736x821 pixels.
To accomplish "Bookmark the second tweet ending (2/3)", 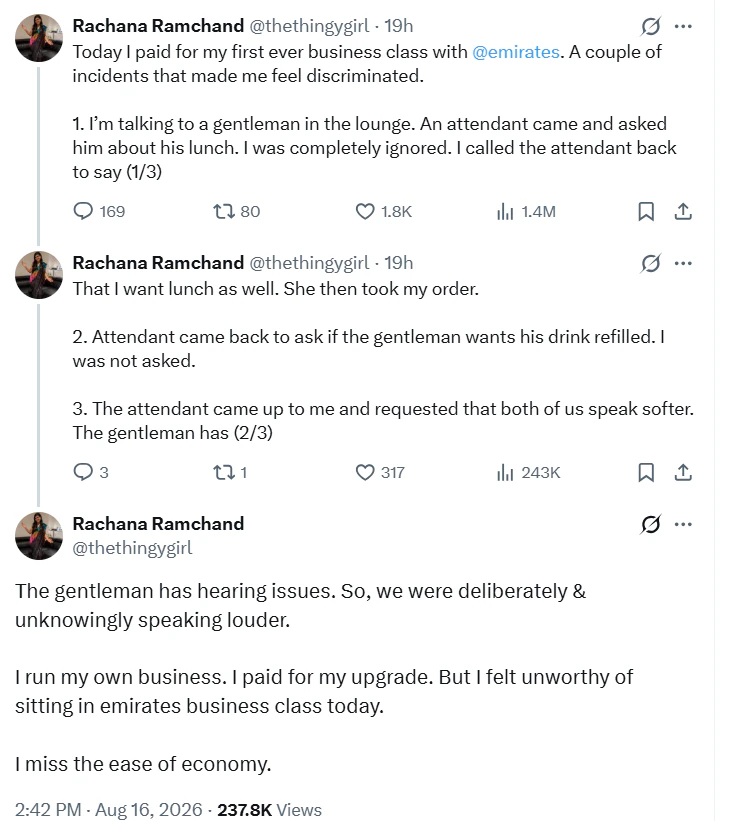I will click(646, 472).
